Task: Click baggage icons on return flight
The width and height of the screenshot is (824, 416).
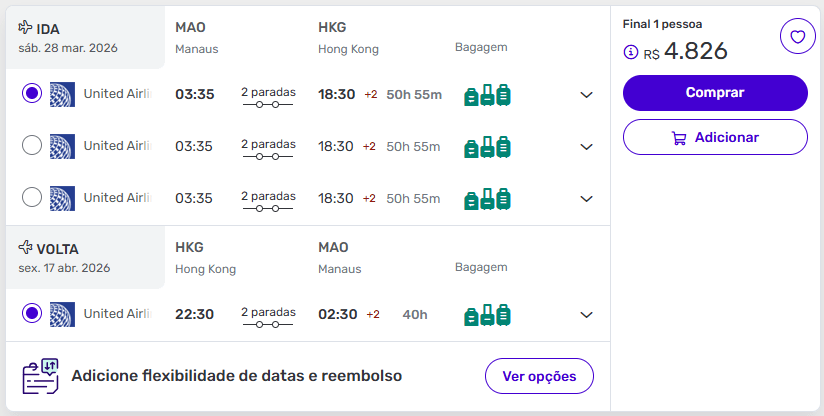Action: point(487,315)
